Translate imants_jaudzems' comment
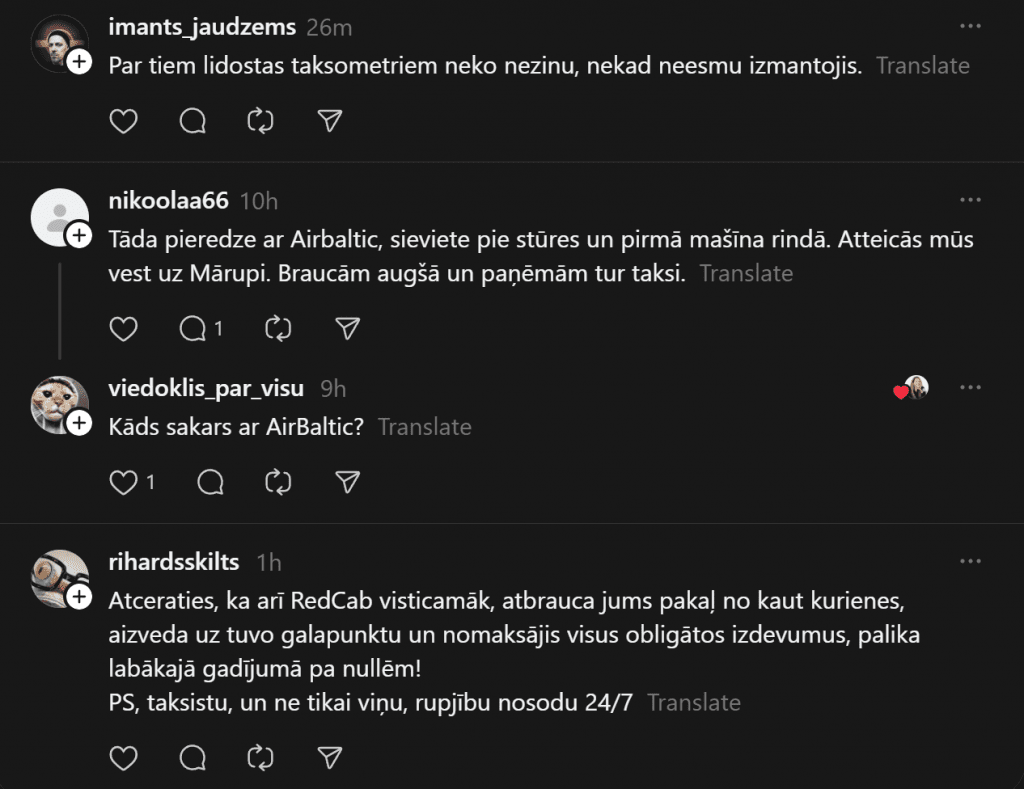Image resolution: width=1024 pixels, height=789 pixels. coord(923,66)
